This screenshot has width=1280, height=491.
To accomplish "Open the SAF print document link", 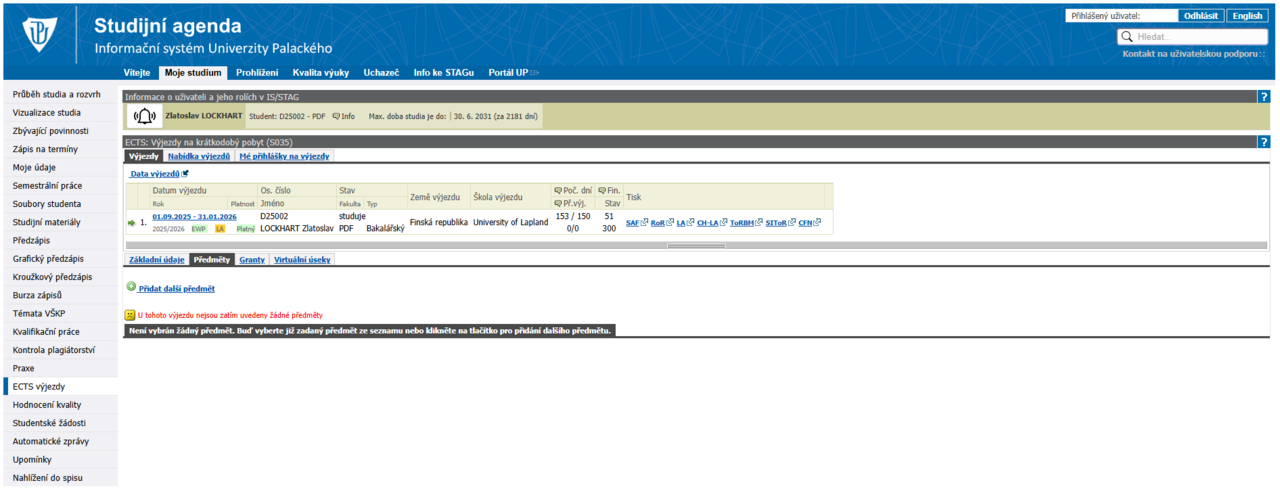I will coord(633,223).
